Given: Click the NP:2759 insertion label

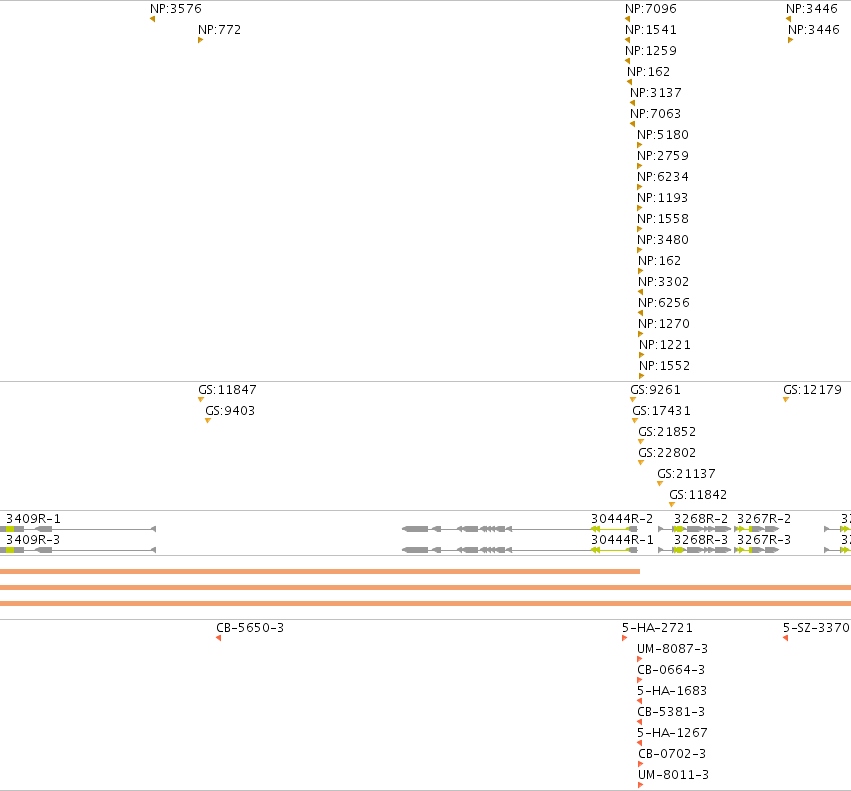Looking at the screenshot, I should 663,156.
